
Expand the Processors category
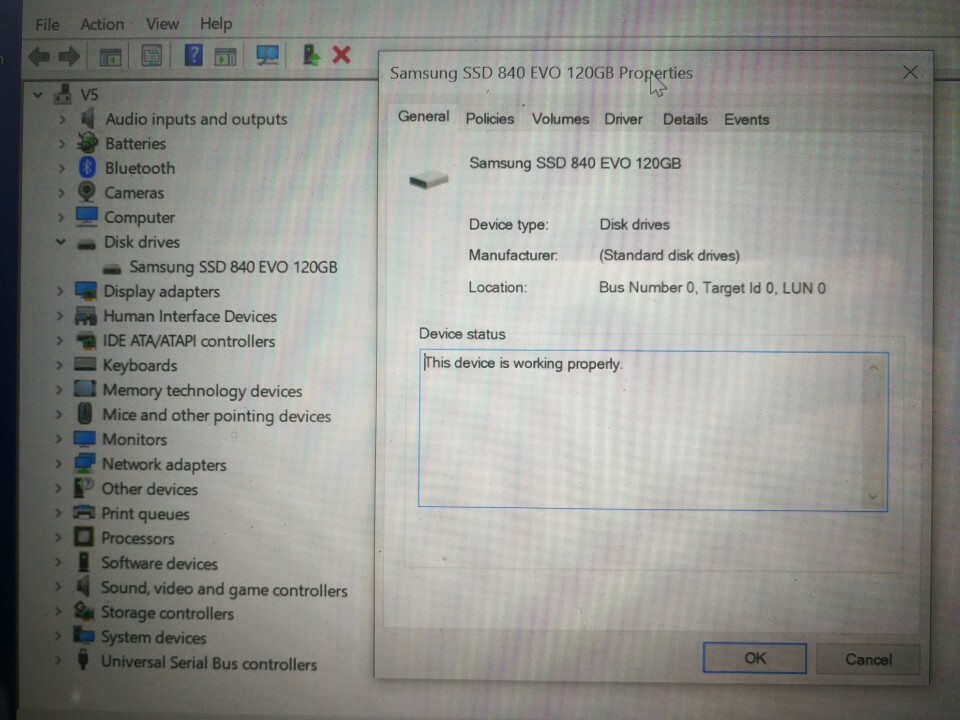pyautogui.click(x=58, y=538)
